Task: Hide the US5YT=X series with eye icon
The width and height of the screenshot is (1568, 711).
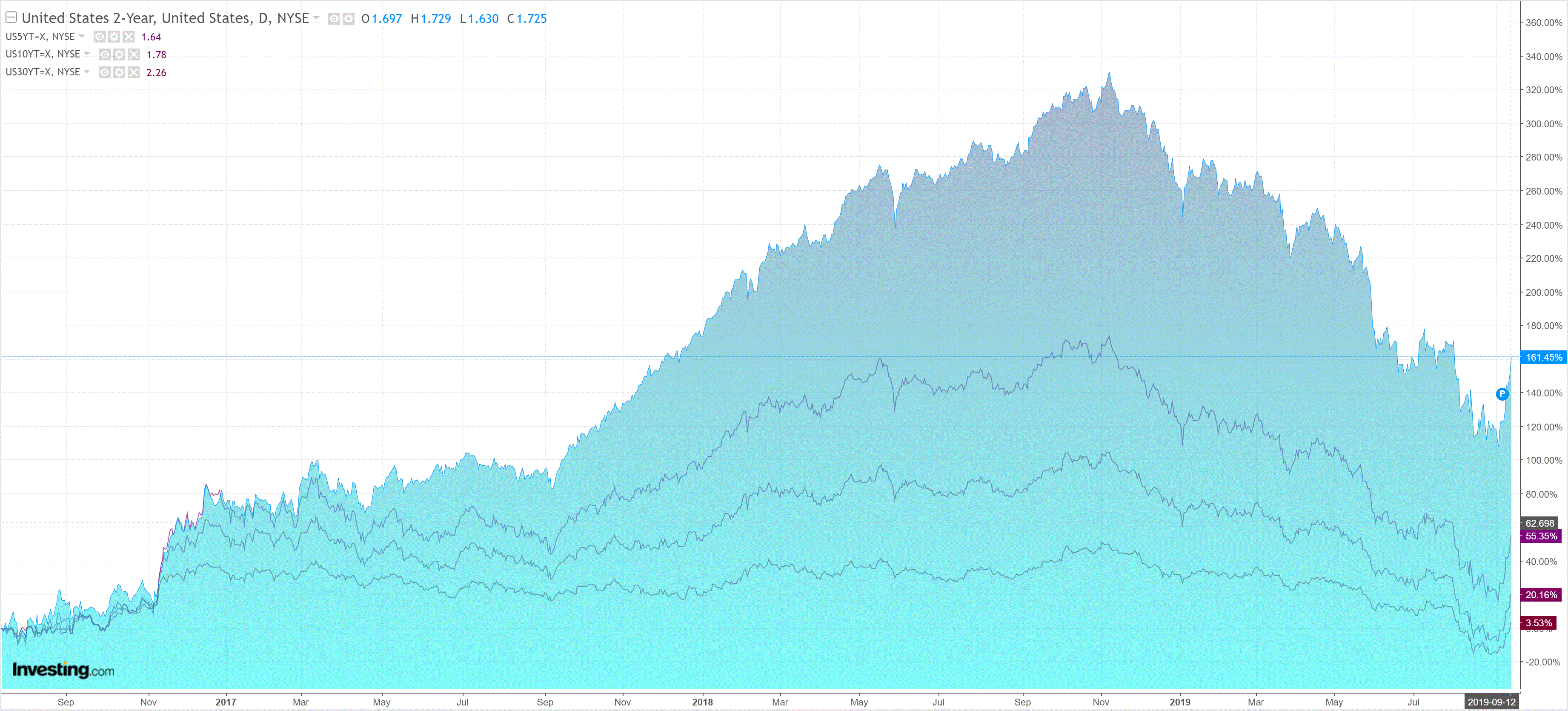Action: (x=99, y=37)
